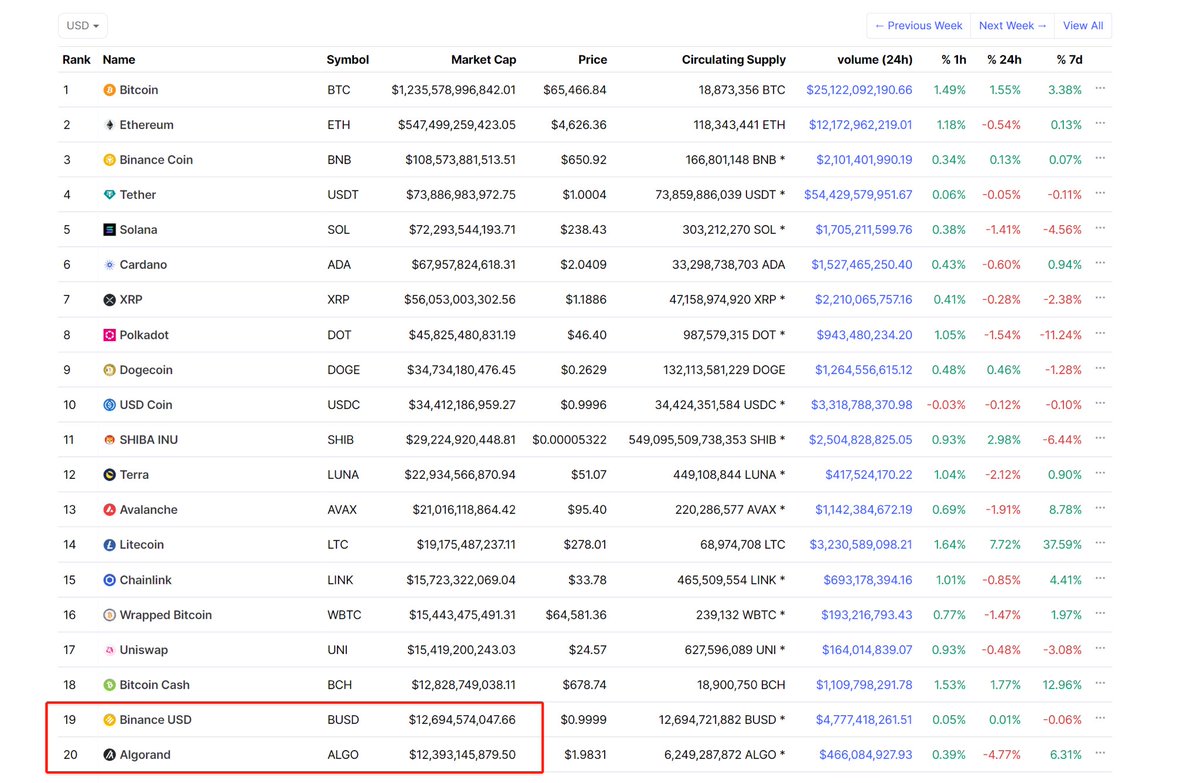Select Bitcoin market cap $1,235,578,996,842.01
The width and height of the screenshot is (1200, 783).
(454, 90)
